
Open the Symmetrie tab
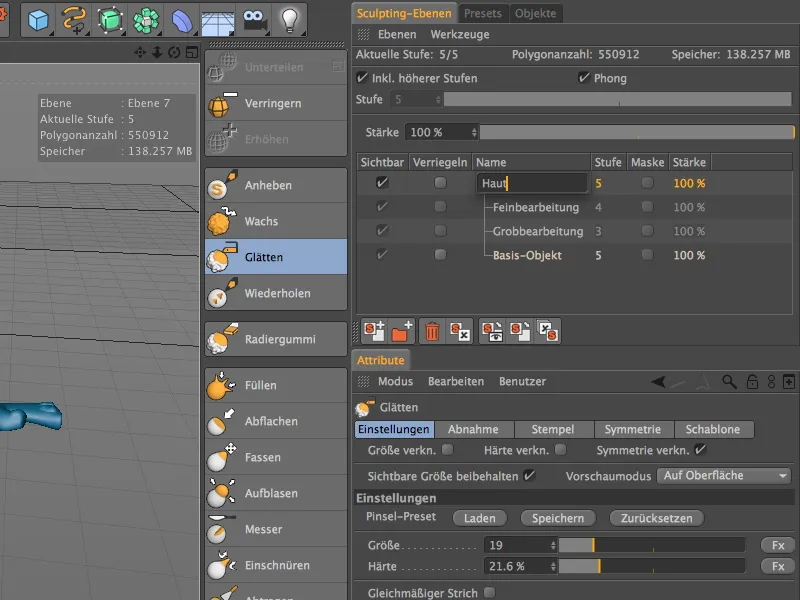coord(633,430)
